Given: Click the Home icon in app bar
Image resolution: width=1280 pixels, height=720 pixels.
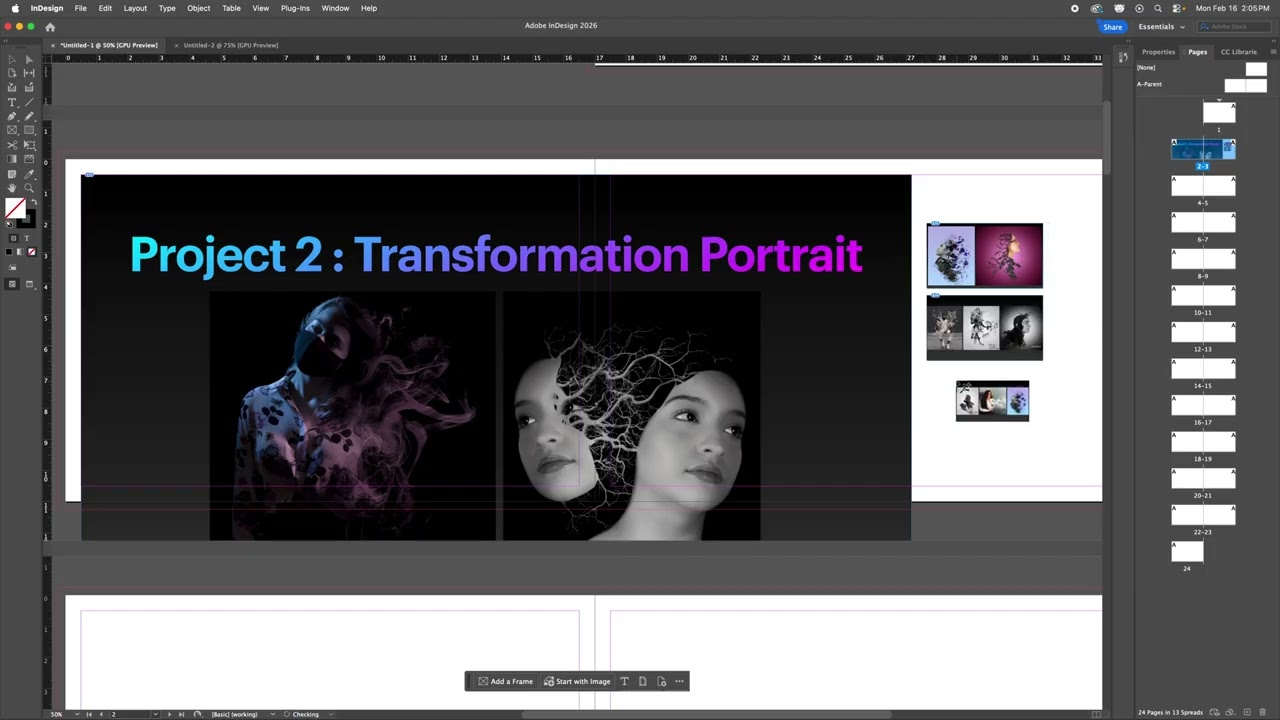Looking at the screenshot, I should tap(50, 27).
